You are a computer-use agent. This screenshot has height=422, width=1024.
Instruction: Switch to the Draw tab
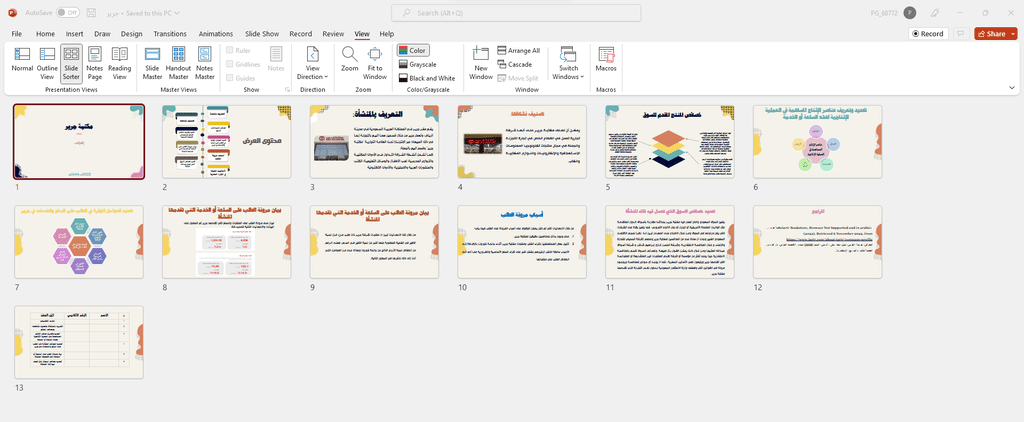click(103, 34)
